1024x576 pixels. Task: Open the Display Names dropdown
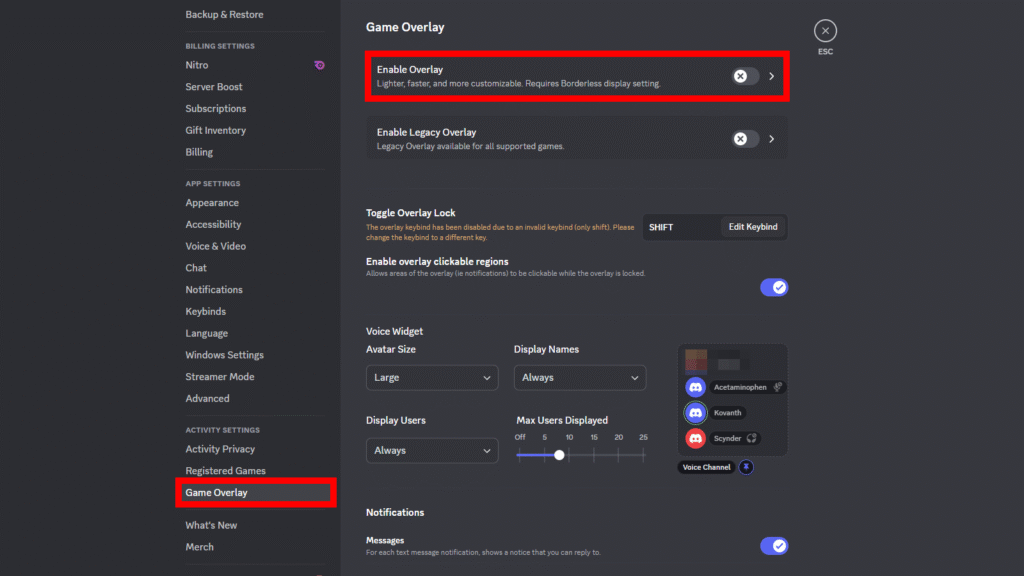(x=580, y=377)
